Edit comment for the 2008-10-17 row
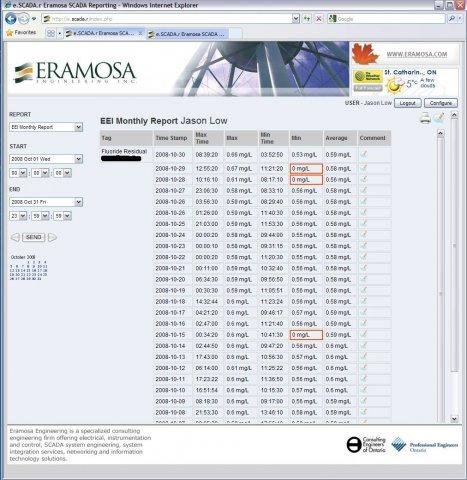Screen dimensions: 467x480 click(364, 312)
